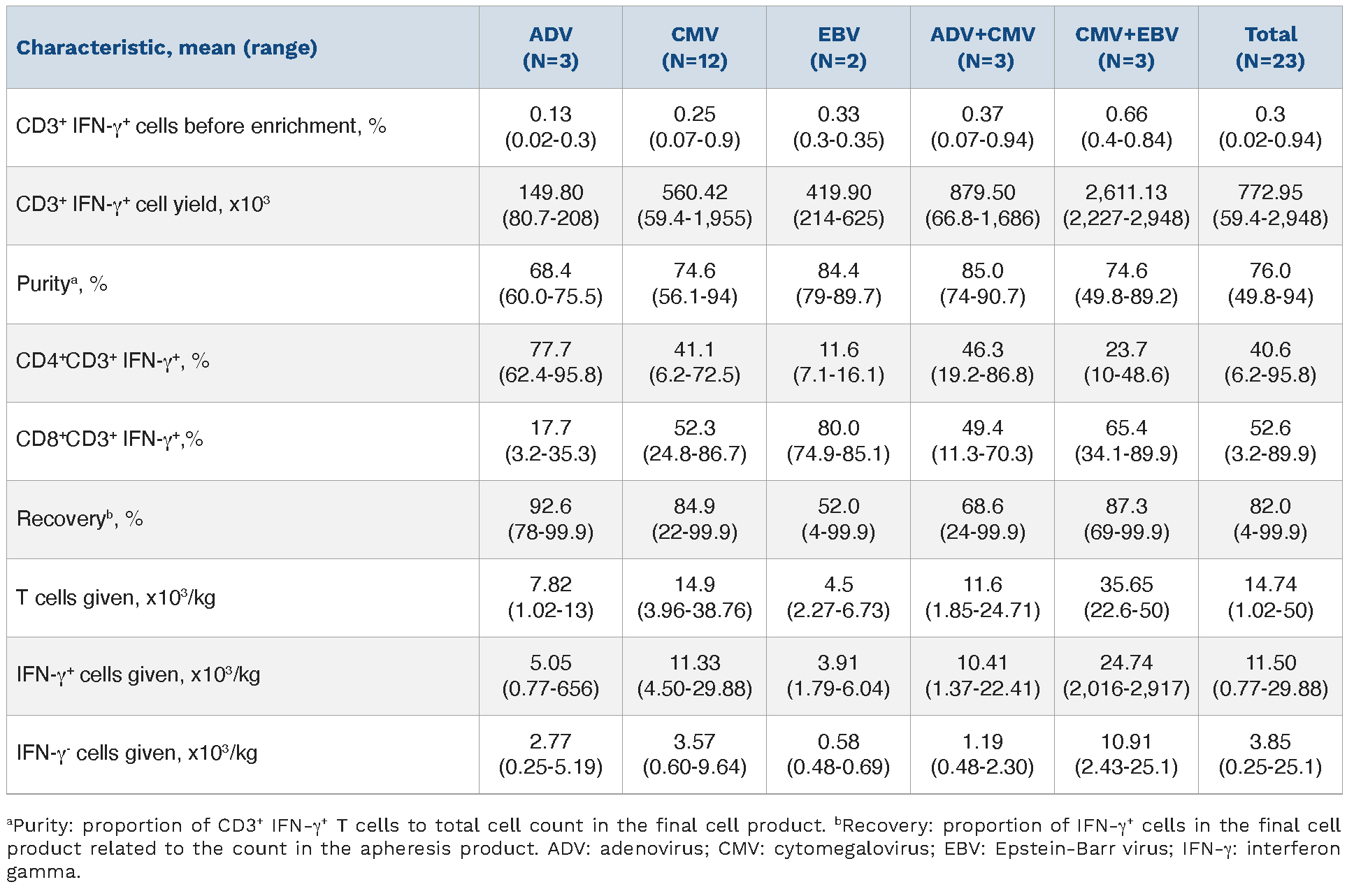Screen dimensions: 1354x896
Task: Select the 'T cells given' row label
Action: 115,598
